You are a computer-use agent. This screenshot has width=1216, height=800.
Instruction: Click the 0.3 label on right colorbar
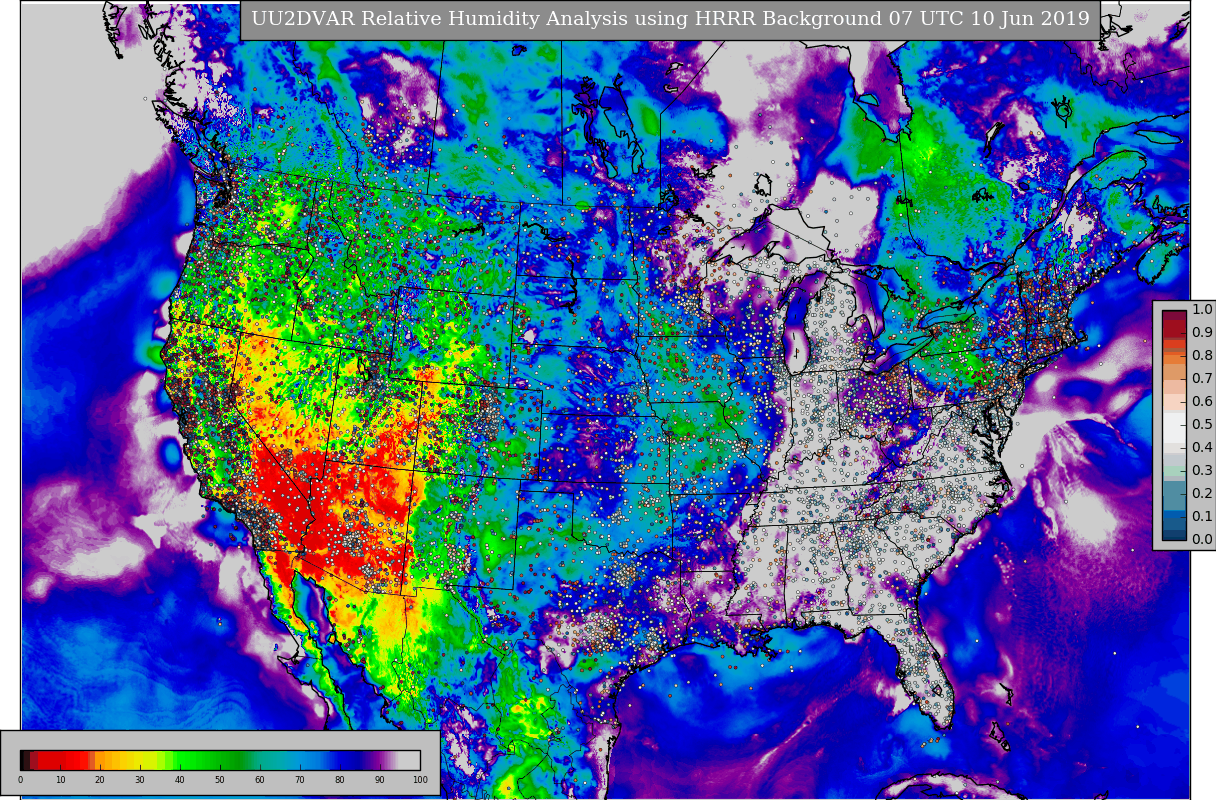tap(1202, 470)
